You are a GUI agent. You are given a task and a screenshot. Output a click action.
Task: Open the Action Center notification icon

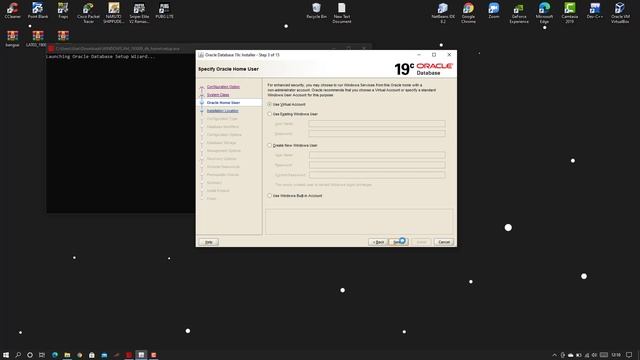(x=629, y=355)
